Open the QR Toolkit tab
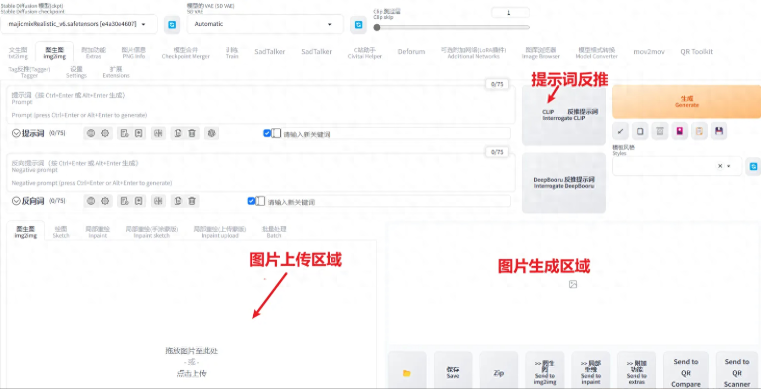The image size is (761, 389). [696, 52]
